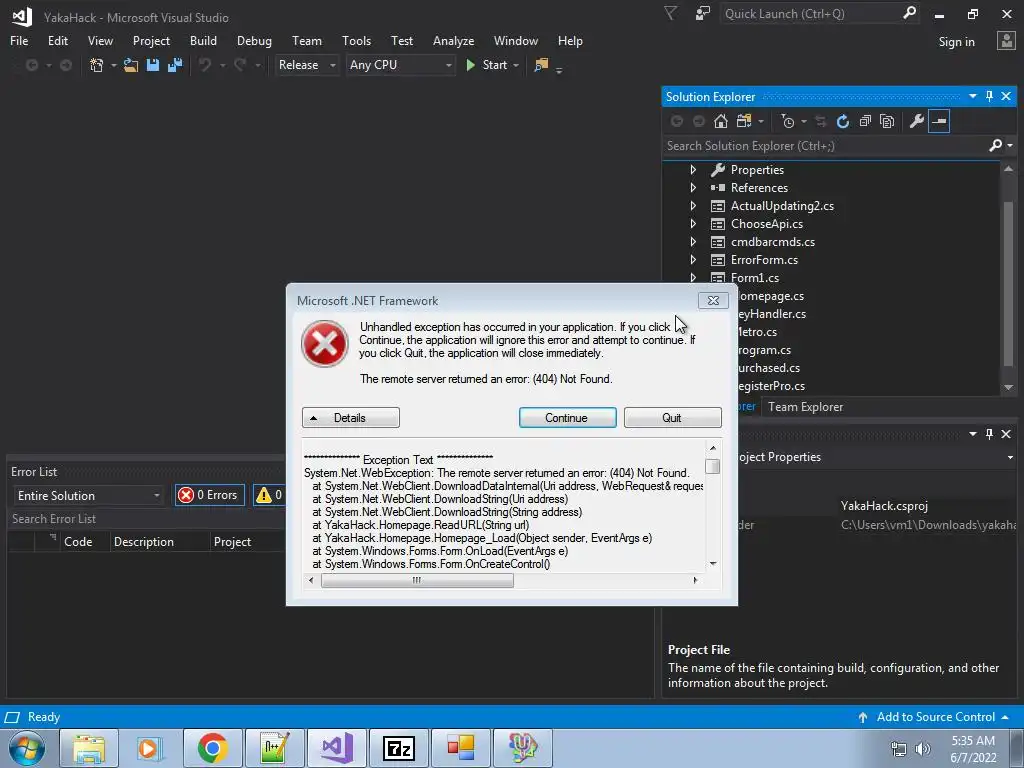The image size is (1024, 768).
Task: Open Windows Explorer from the taskbar
Action: point(89,748)
